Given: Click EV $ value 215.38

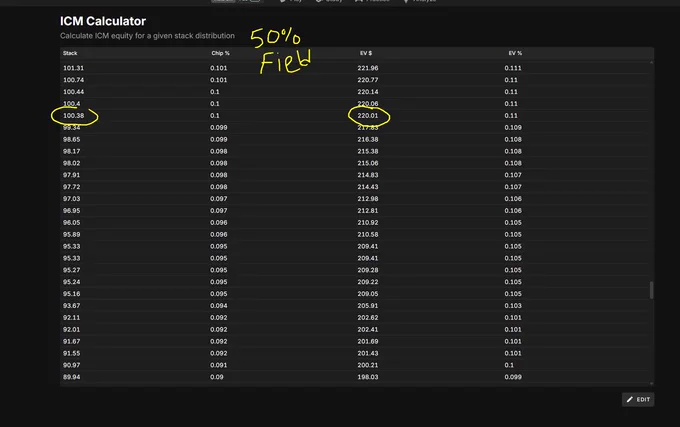Looking at the screenshot, I should [368, 151].
